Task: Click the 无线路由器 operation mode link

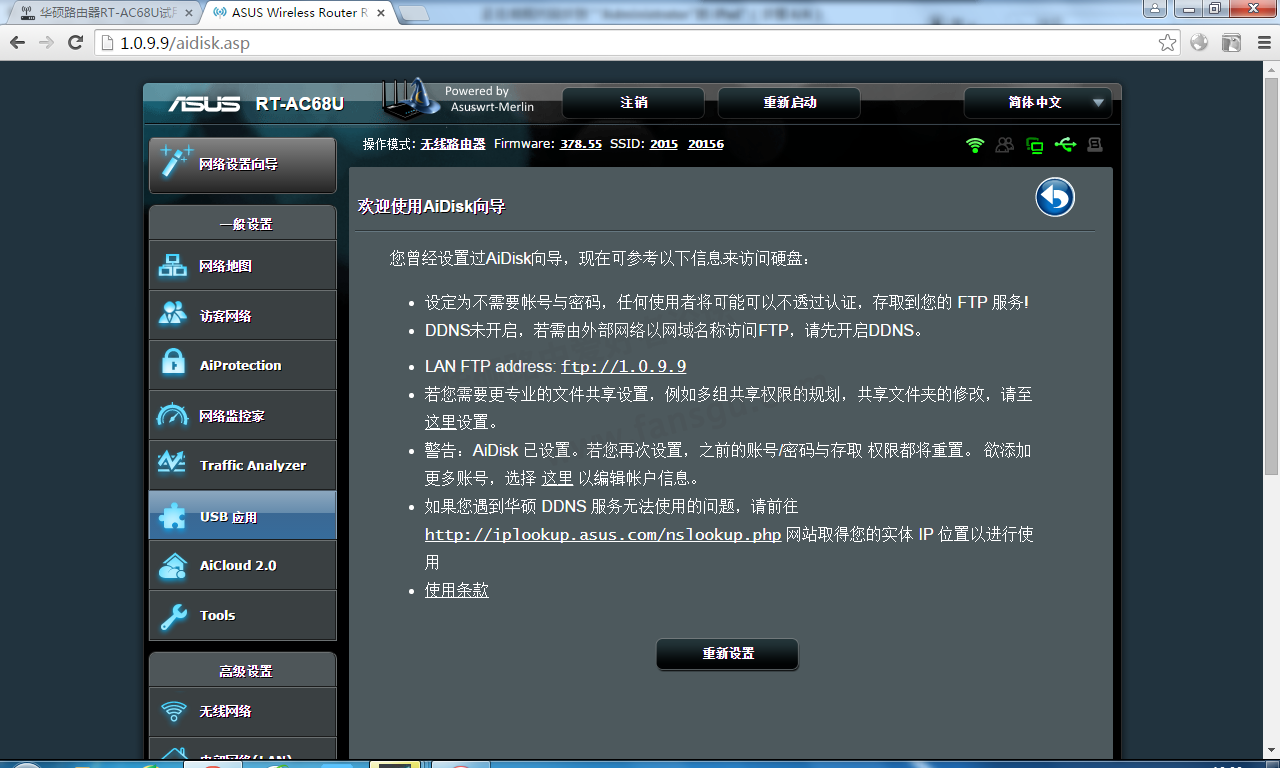Action: click(453, 144)
